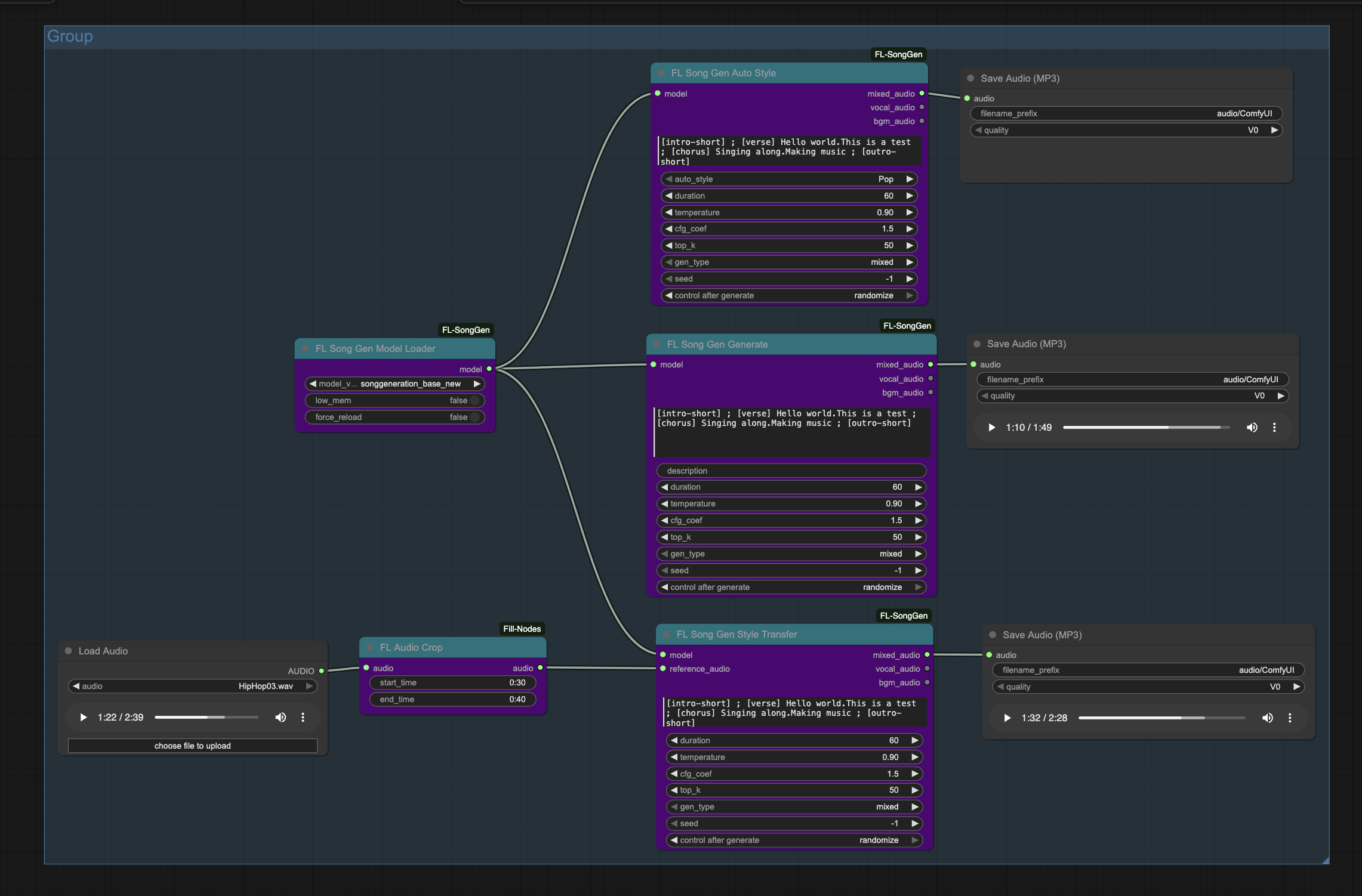Click the Generate node lyrics text box

(x=792, y=432)
